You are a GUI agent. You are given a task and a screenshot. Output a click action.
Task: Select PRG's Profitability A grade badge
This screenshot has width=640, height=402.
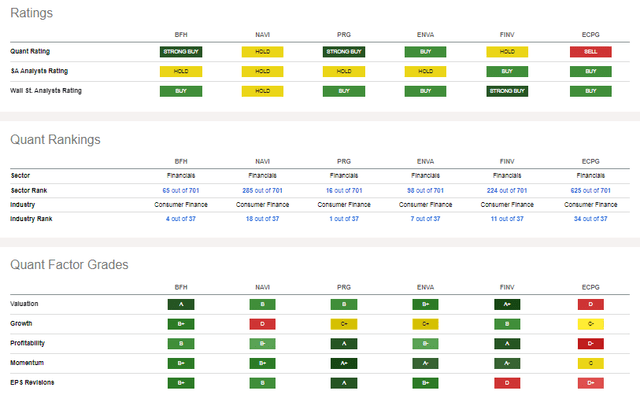pos(344,344)
